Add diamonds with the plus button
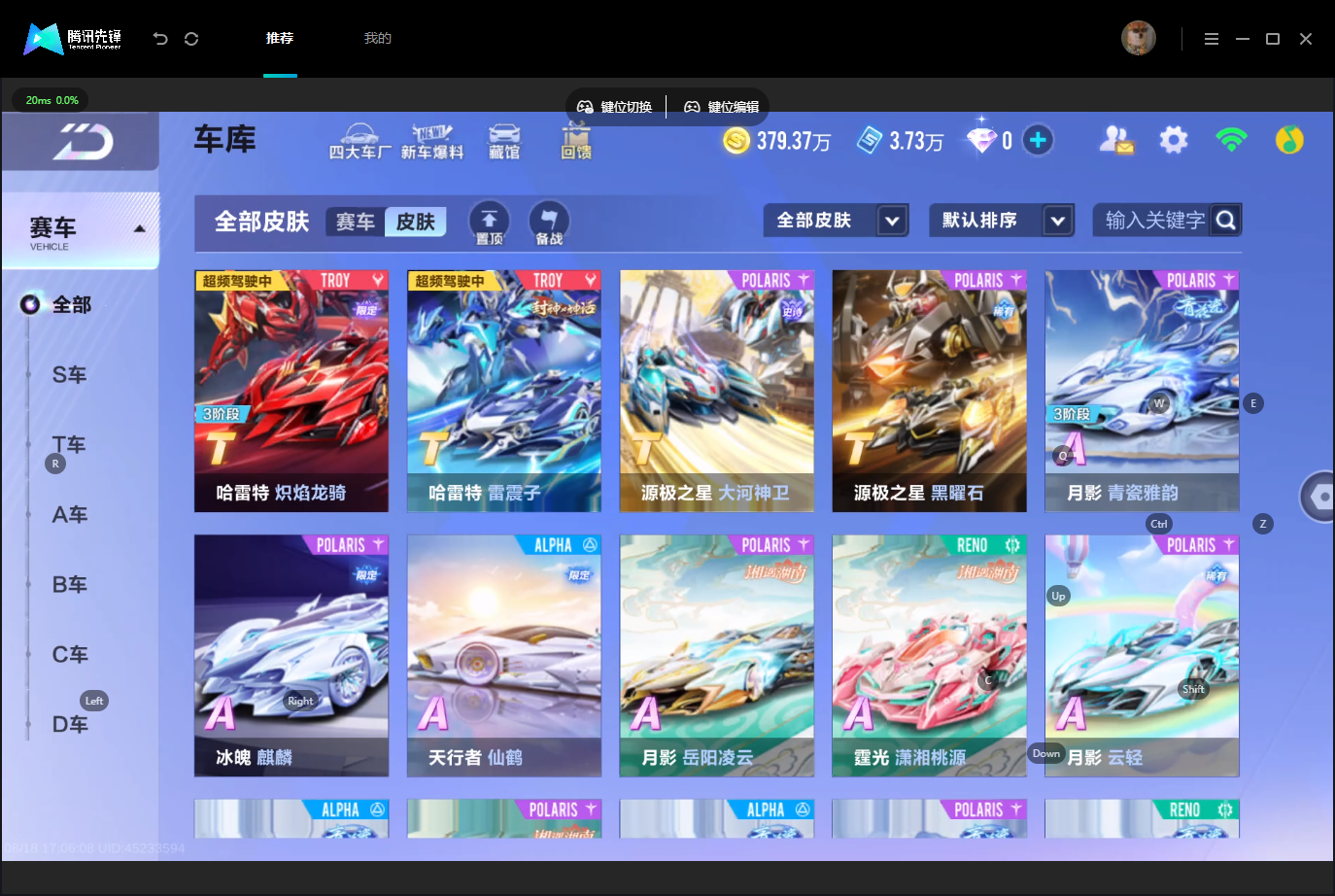The height and width of the screenshot is (896, 1335). click(1038, 141)
